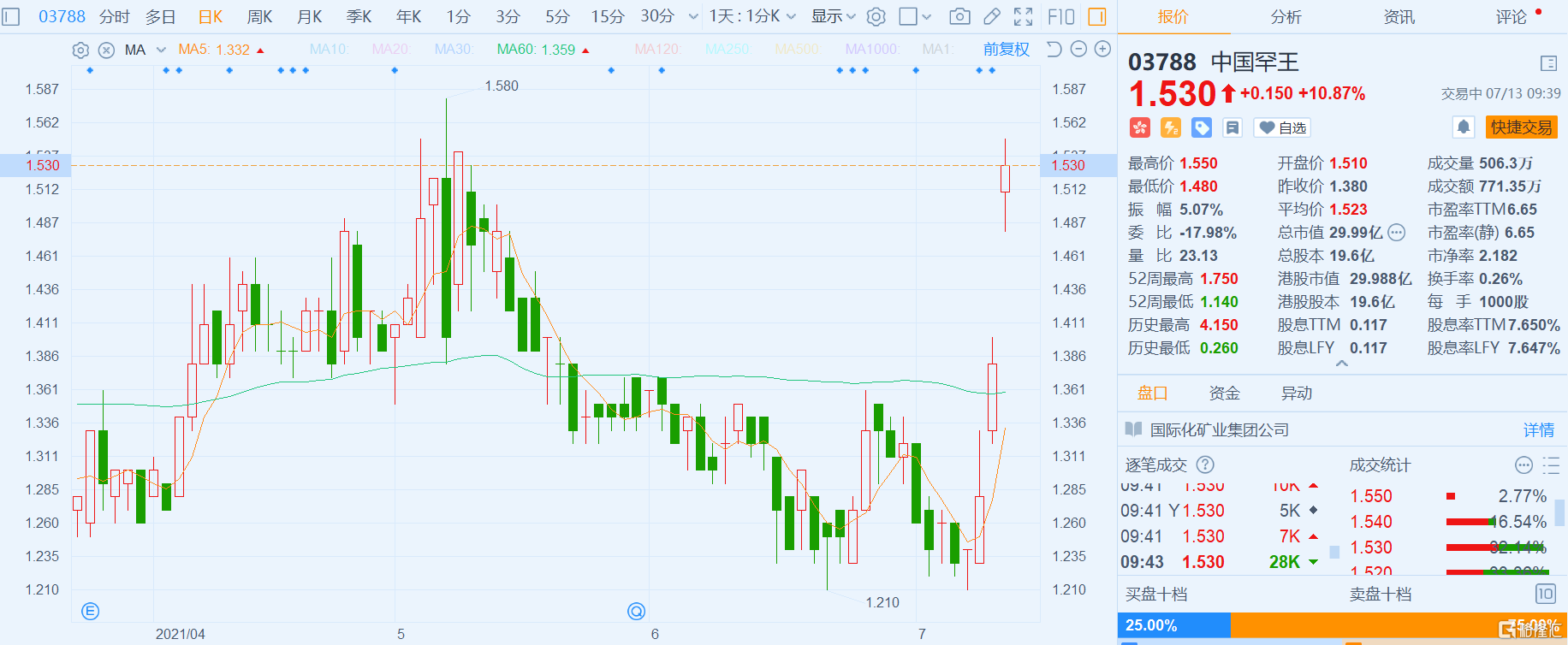
Task: Collapse the quote details chevron
Action: click(1342, 364)
